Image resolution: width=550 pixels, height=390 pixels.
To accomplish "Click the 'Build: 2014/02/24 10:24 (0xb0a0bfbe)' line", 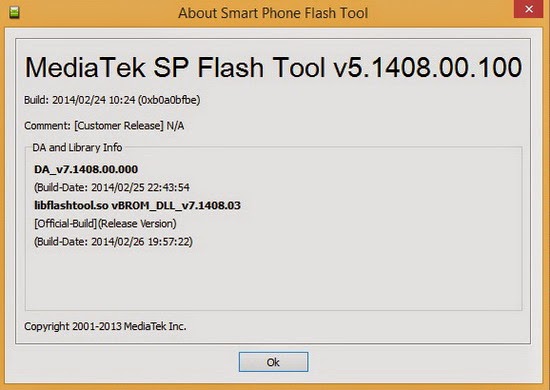I will [112, 100].
